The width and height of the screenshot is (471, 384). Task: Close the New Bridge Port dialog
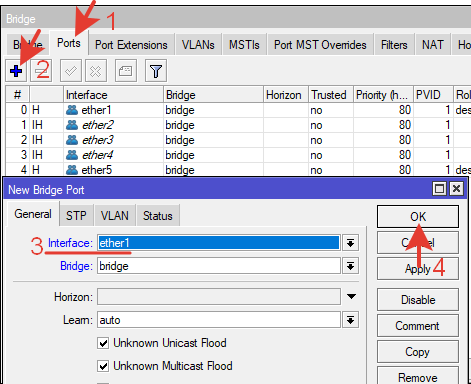(x=456, y=189)
